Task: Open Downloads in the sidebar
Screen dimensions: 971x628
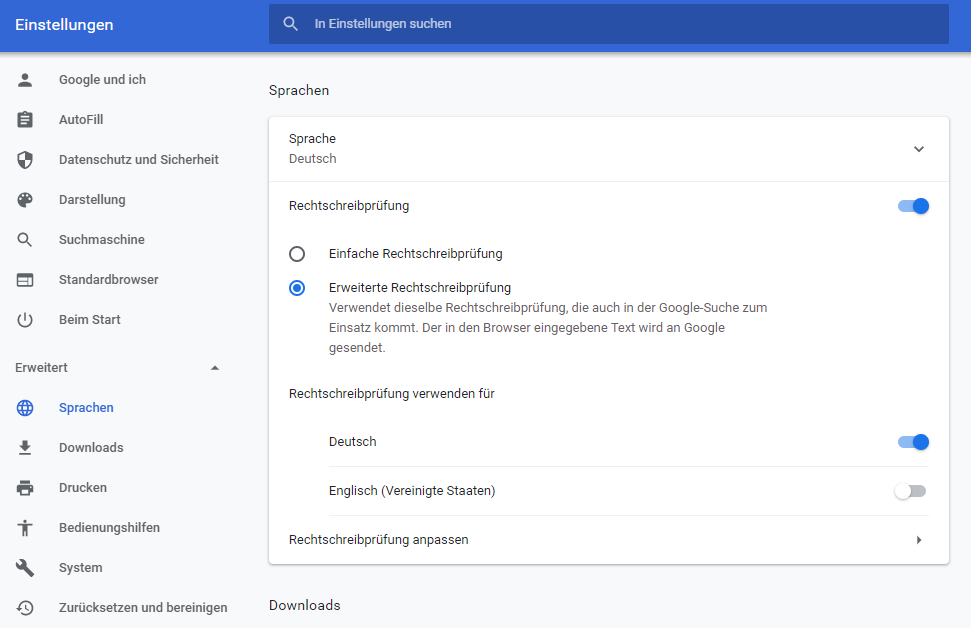Action: point(91,448)
